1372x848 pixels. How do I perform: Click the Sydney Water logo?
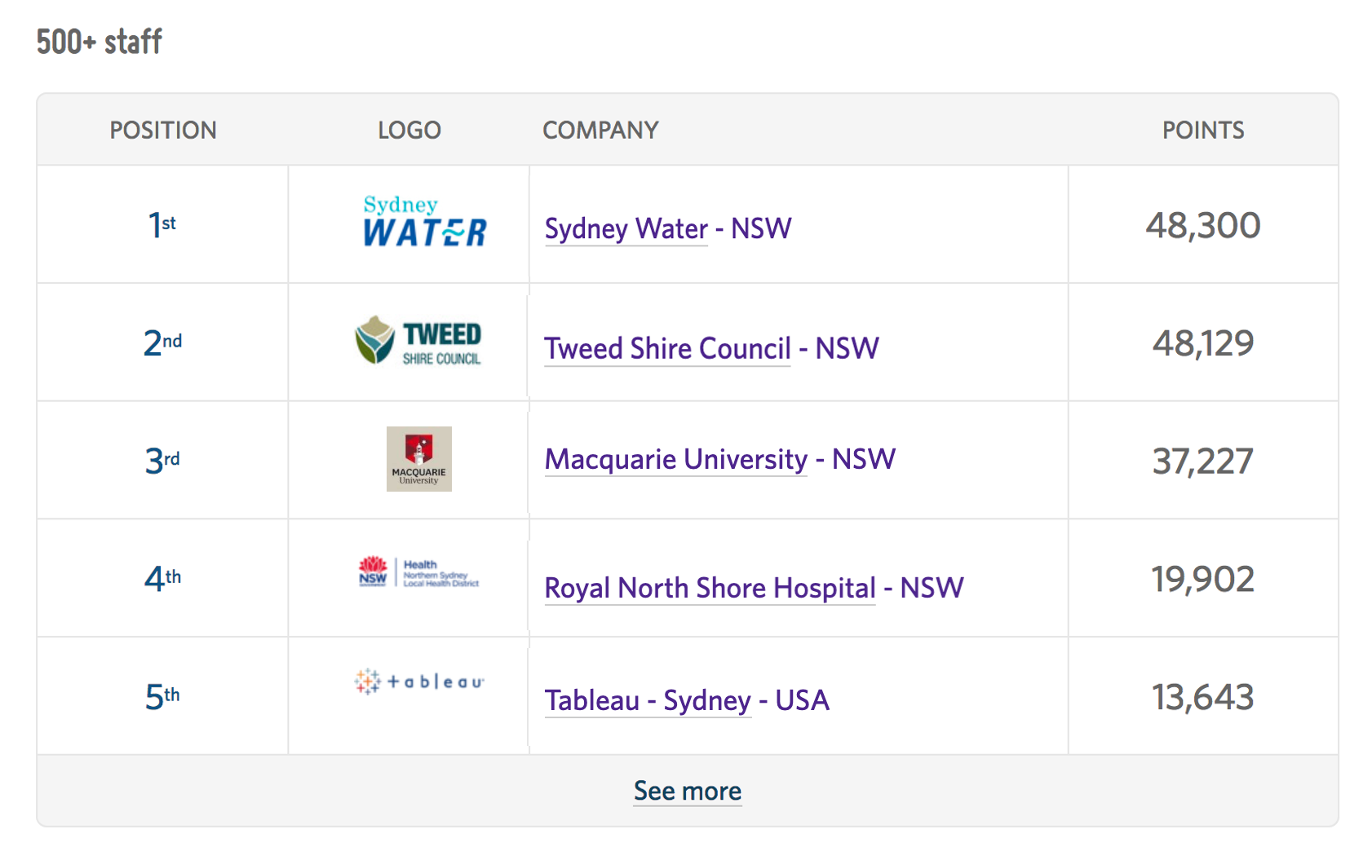[x=424, y=222]
